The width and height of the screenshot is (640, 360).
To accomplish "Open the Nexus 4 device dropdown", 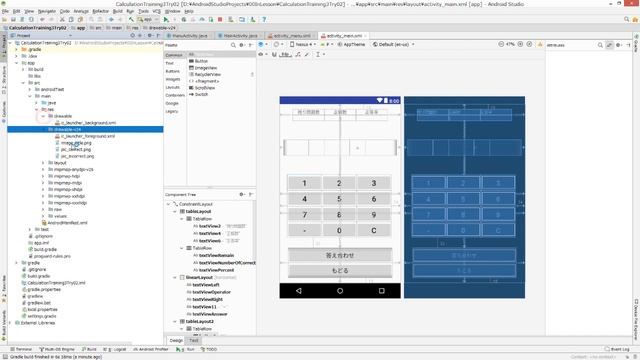I will [x=303, y=44].
